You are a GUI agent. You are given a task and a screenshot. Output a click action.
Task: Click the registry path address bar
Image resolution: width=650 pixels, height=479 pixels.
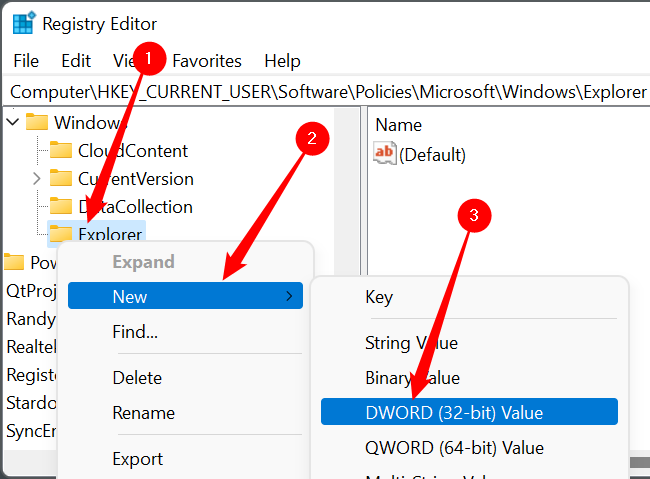tap(328, 91)
